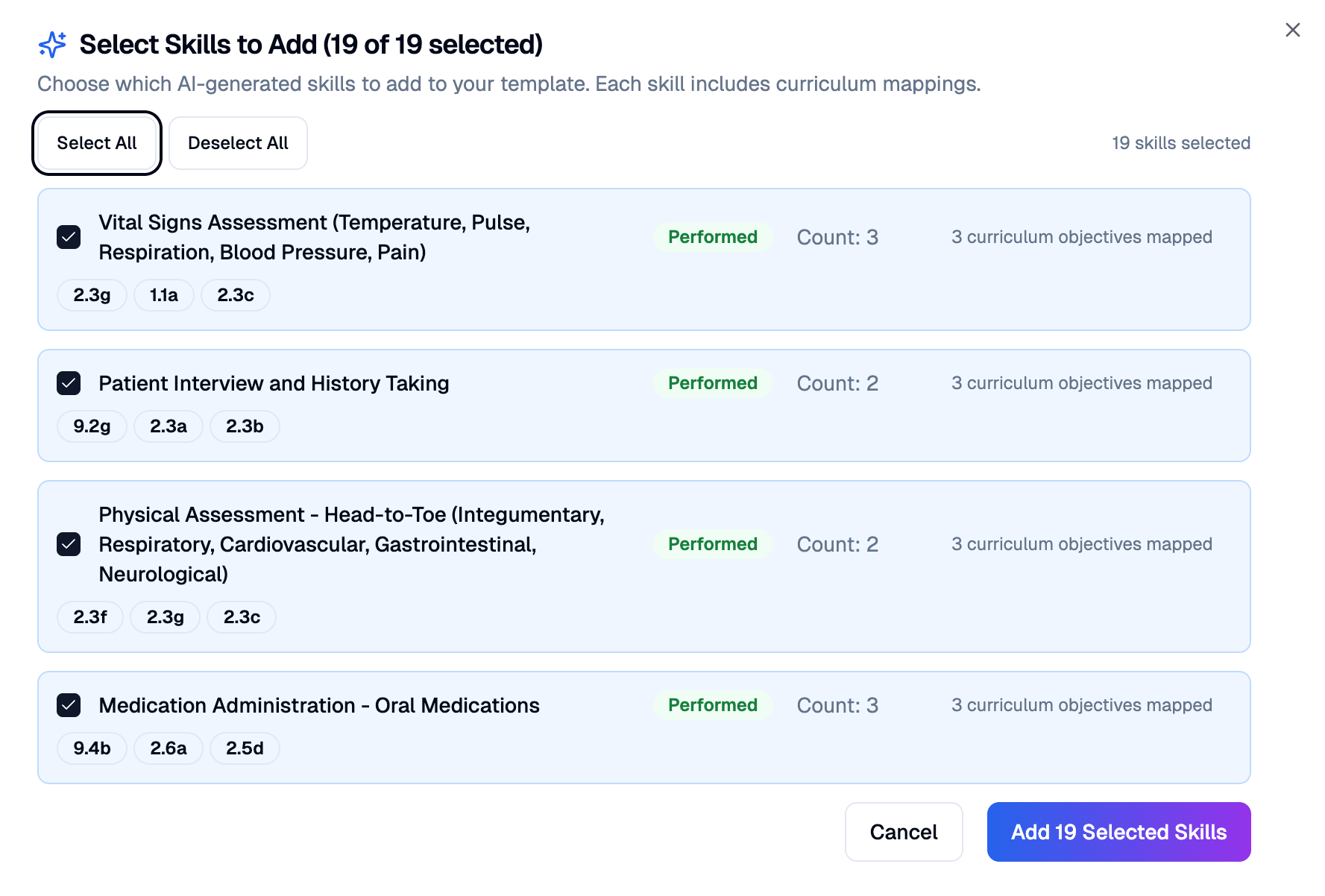Cancel the skill selection dialog
This screenshot has width=1325, height=896.
(904, 832)
